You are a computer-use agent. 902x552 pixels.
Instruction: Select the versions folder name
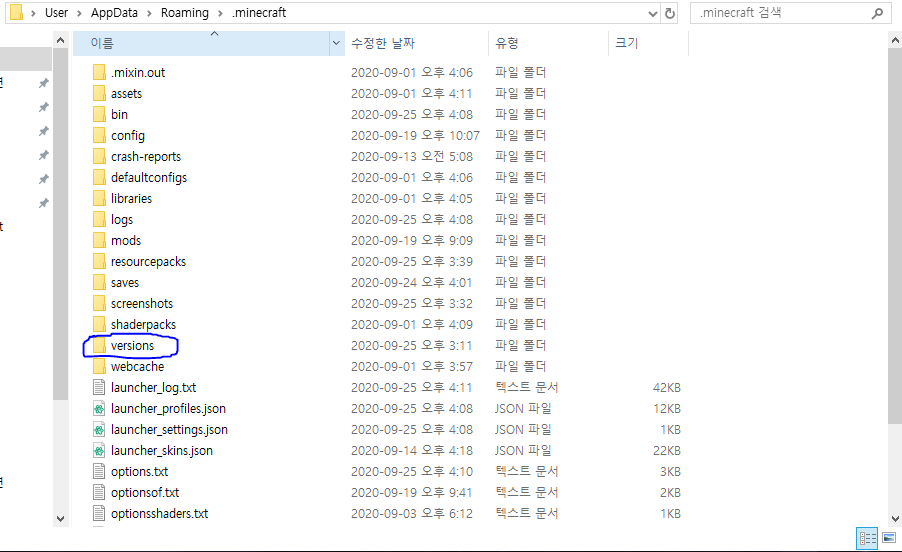(x=132, y=346)
